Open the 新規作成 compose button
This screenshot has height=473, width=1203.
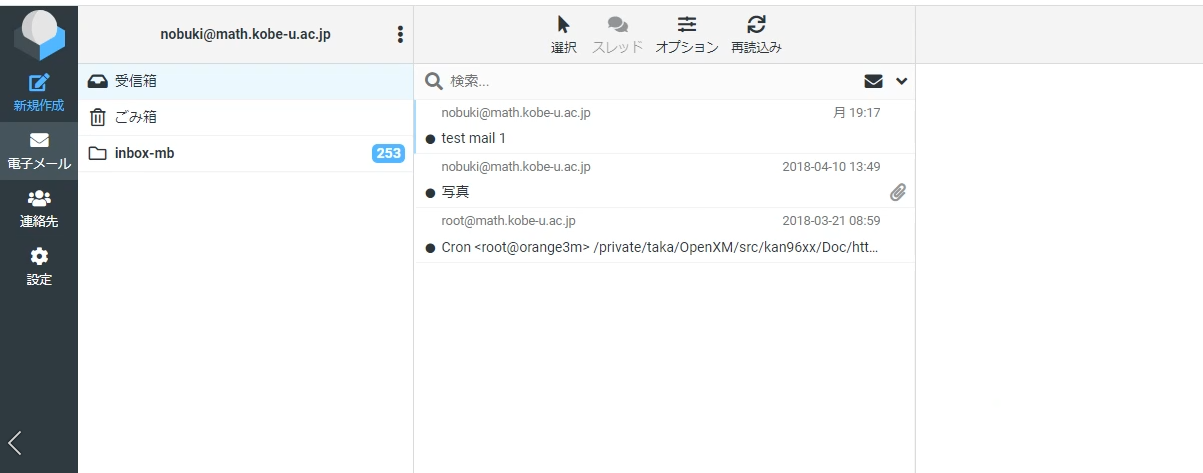click(x=39, y=93)
